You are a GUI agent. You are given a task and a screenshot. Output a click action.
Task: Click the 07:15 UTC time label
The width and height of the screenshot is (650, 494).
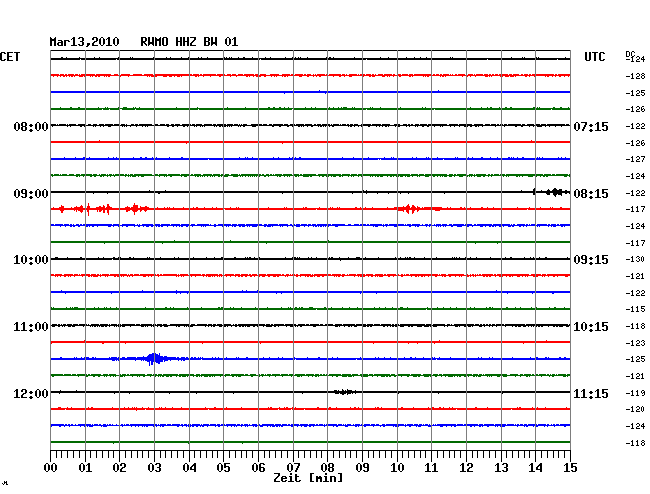pos(591,126)
